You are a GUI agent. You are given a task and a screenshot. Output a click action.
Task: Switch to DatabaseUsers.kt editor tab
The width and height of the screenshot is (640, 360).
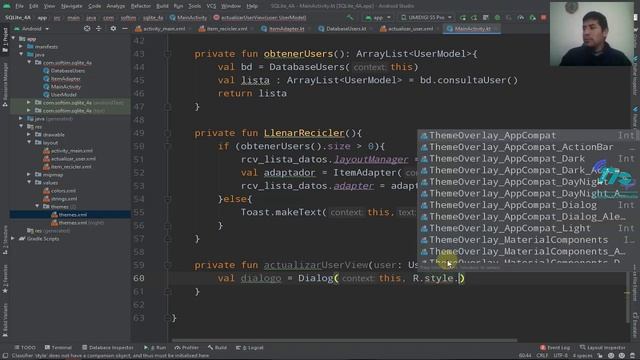coord(342,29)
